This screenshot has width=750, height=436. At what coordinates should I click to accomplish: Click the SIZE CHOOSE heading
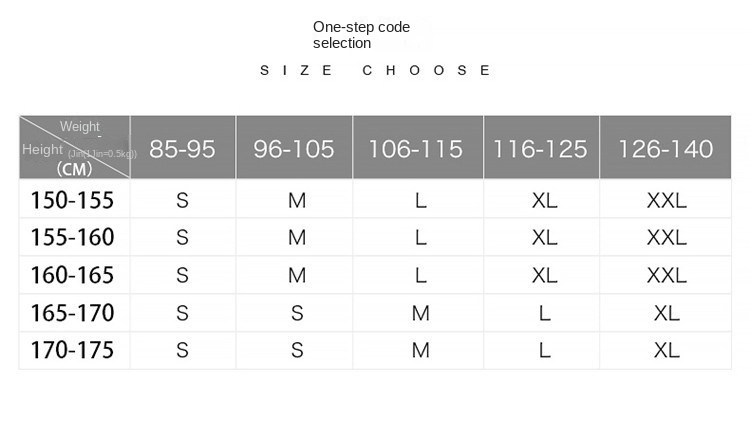pyautogui.click(x=375, y=70)
